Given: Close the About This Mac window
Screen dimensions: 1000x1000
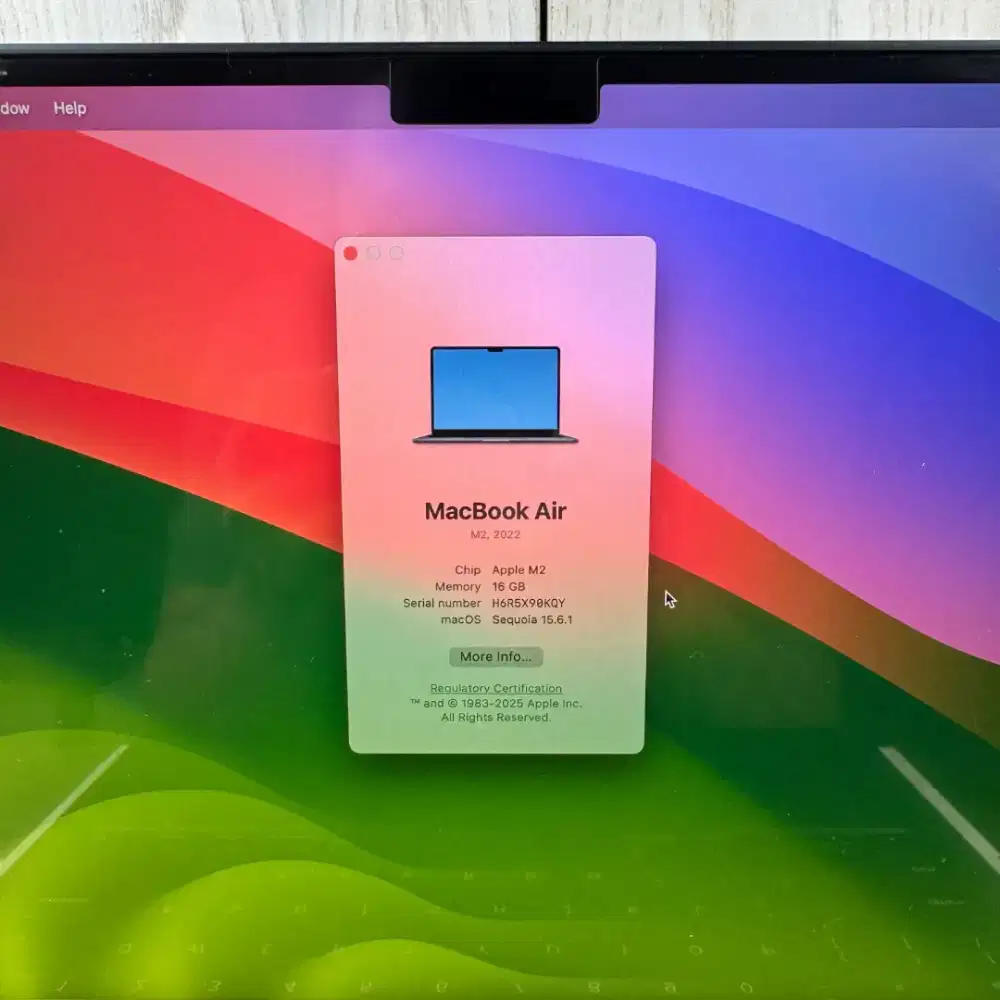Looking at the screenshot, I should tap(350, 253).
